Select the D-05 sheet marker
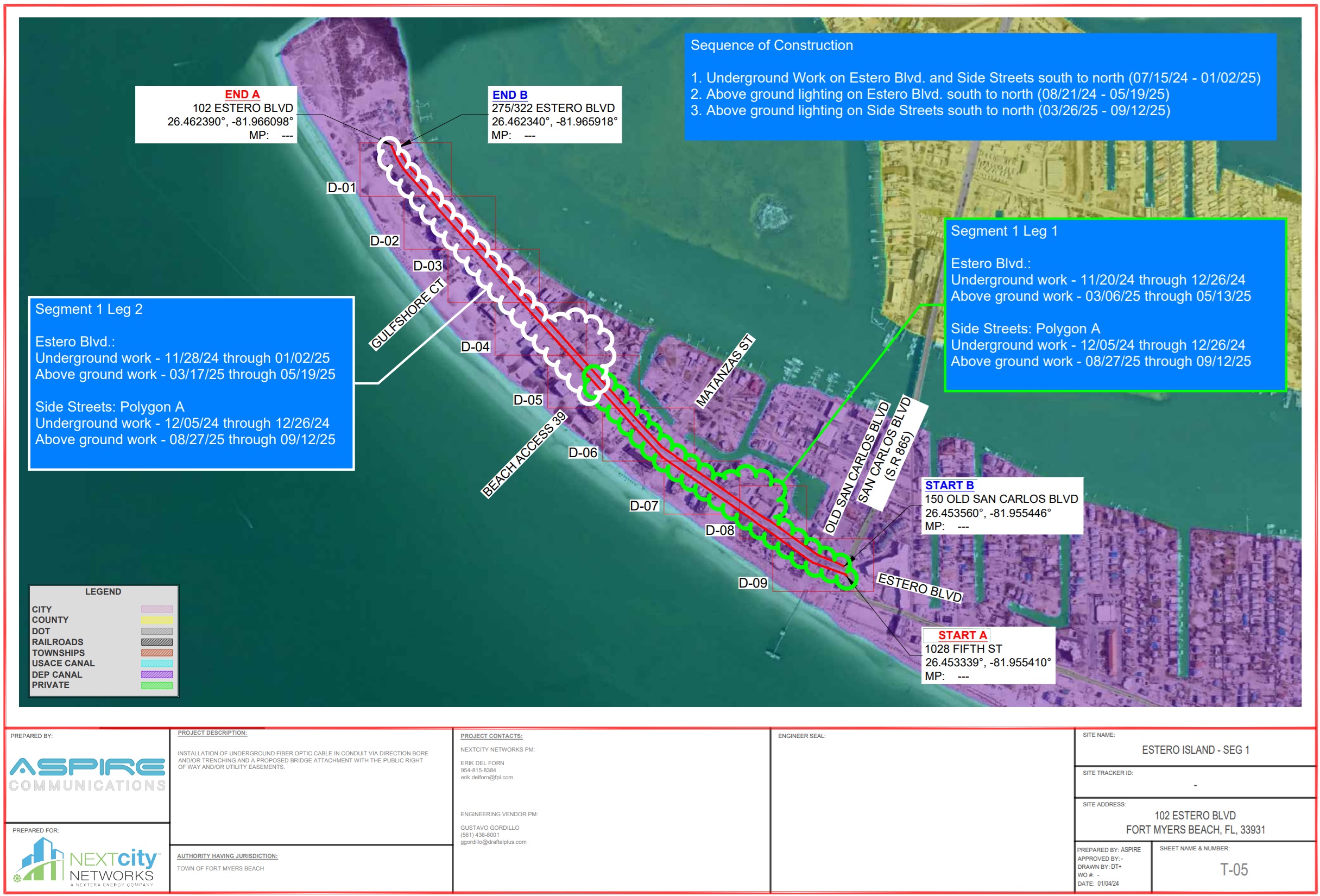 pyautogui.click(x=528, y=400)
